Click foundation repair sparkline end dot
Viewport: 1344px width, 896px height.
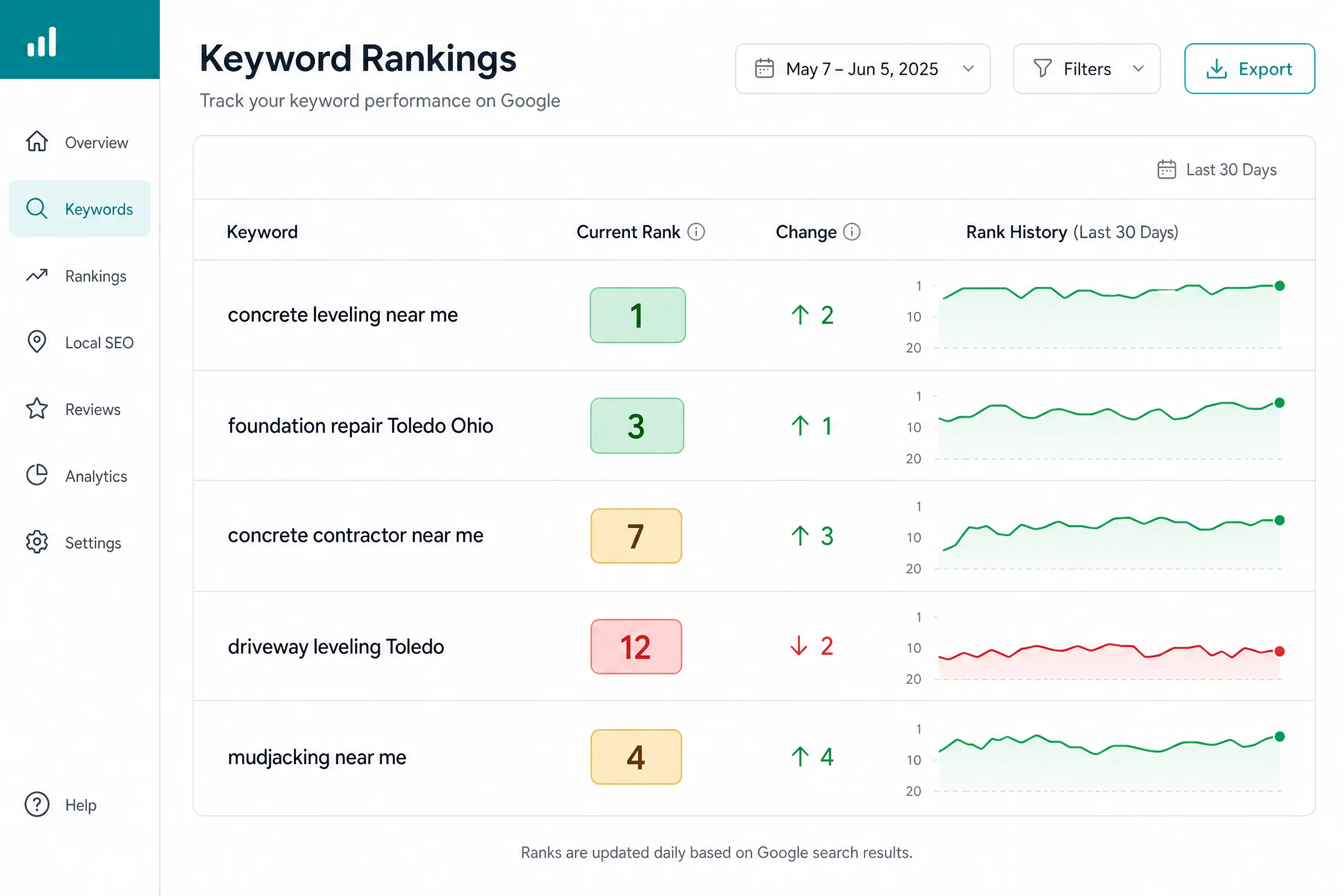click(1280, 402)
